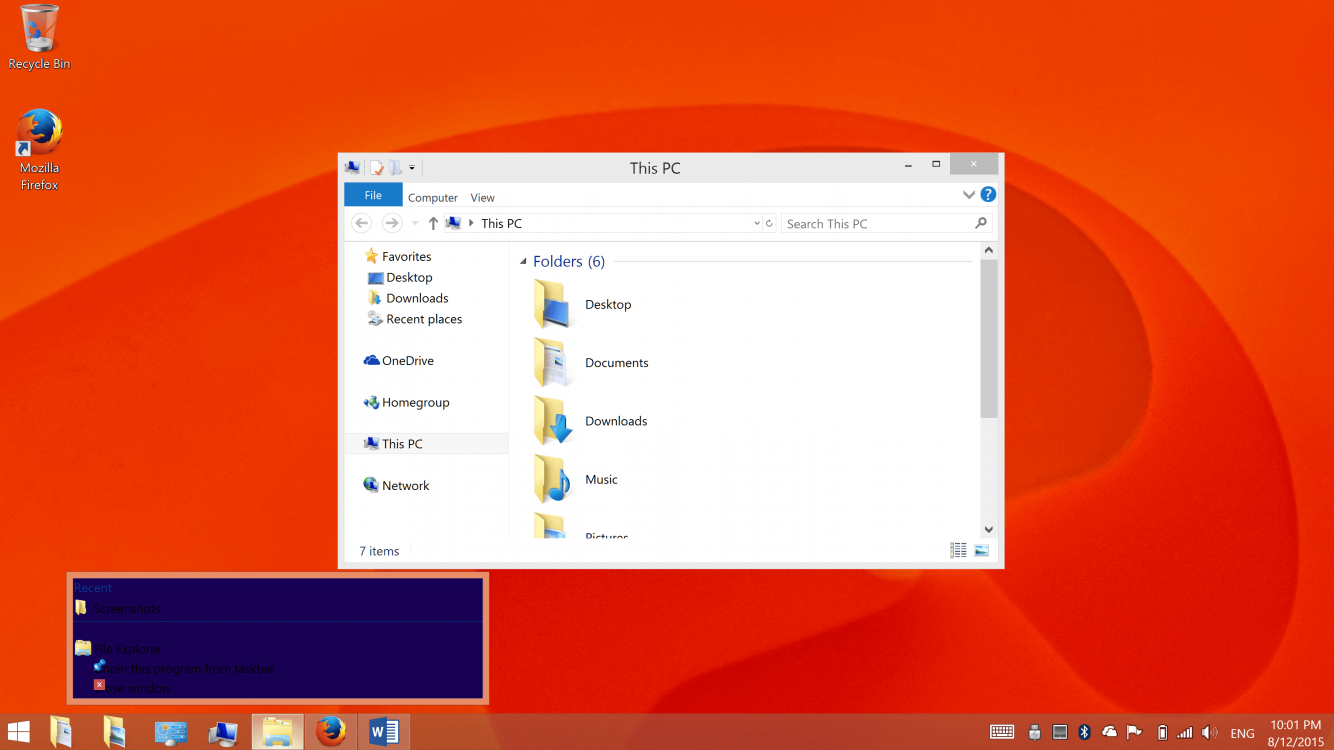The image size is (1334, 750).
Task: Open Word from the taskbar
Action: 383,732
